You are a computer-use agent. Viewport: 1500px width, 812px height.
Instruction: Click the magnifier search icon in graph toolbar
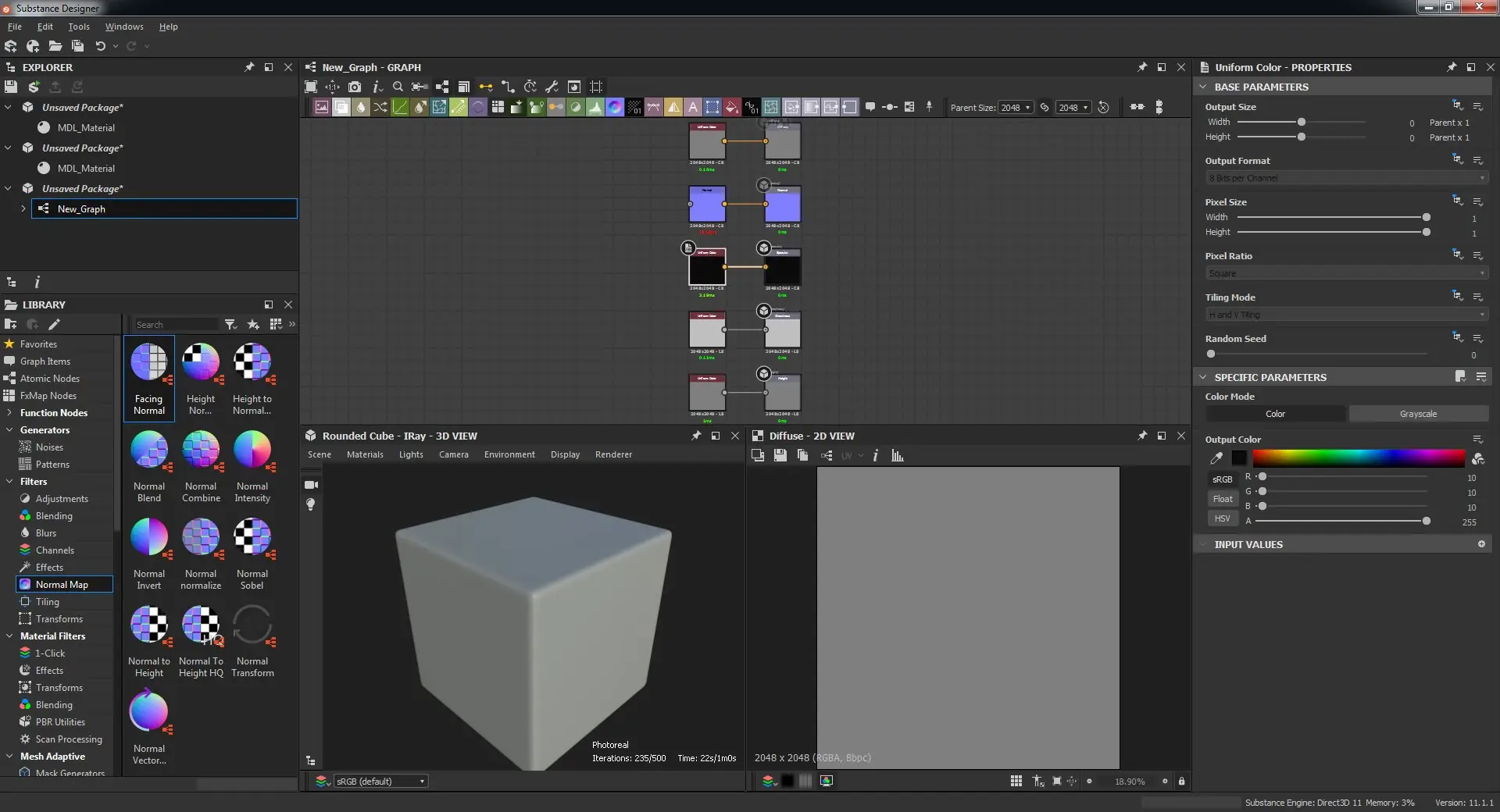pos(398,87)
